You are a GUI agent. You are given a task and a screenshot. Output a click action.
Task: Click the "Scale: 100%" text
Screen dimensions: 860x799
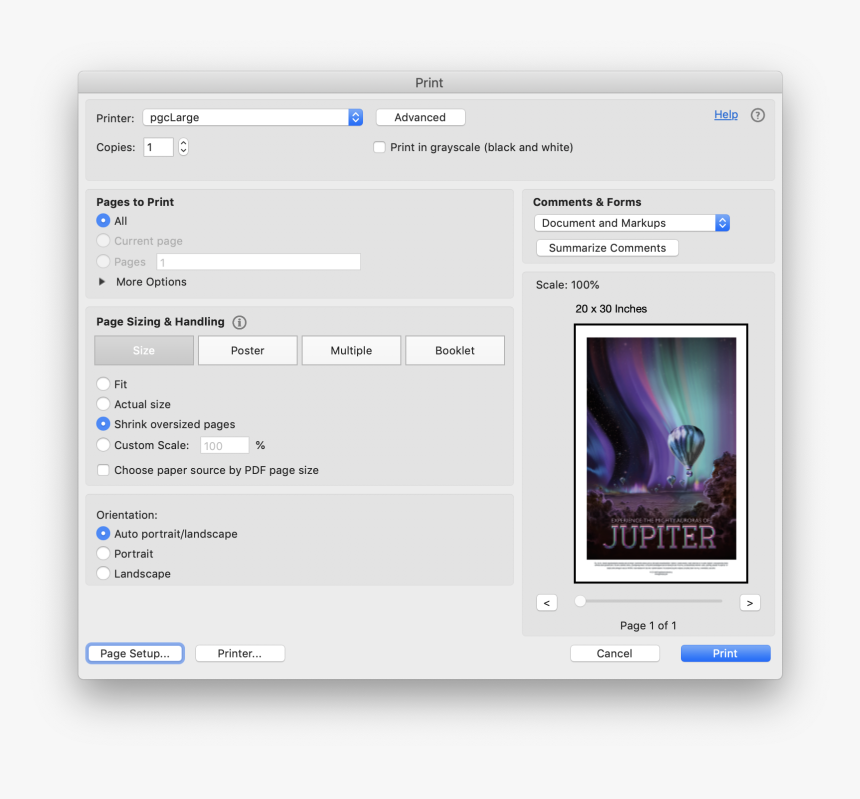[x=568, y=285]
